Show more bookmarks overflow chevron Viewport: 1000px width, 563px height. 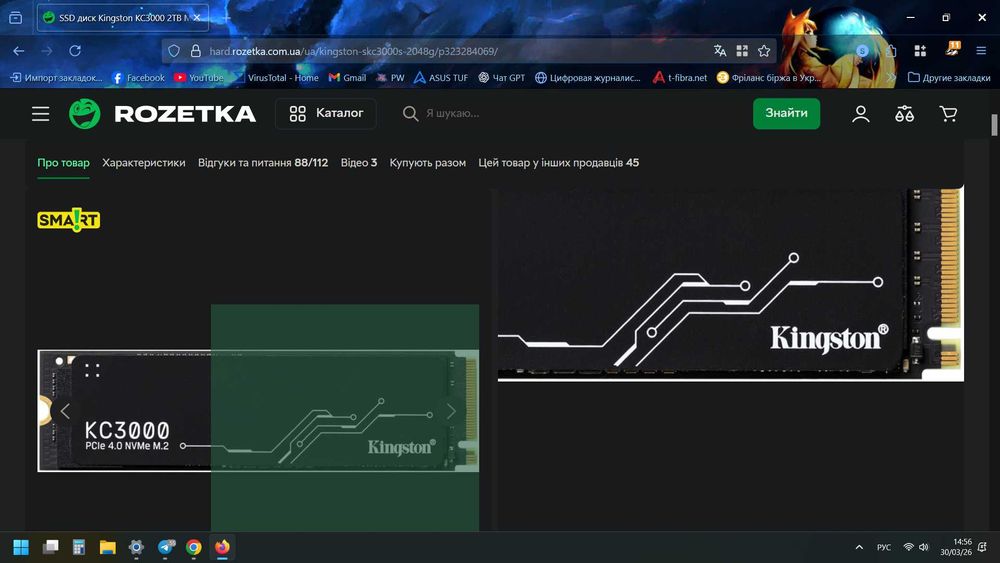(892, 78)
